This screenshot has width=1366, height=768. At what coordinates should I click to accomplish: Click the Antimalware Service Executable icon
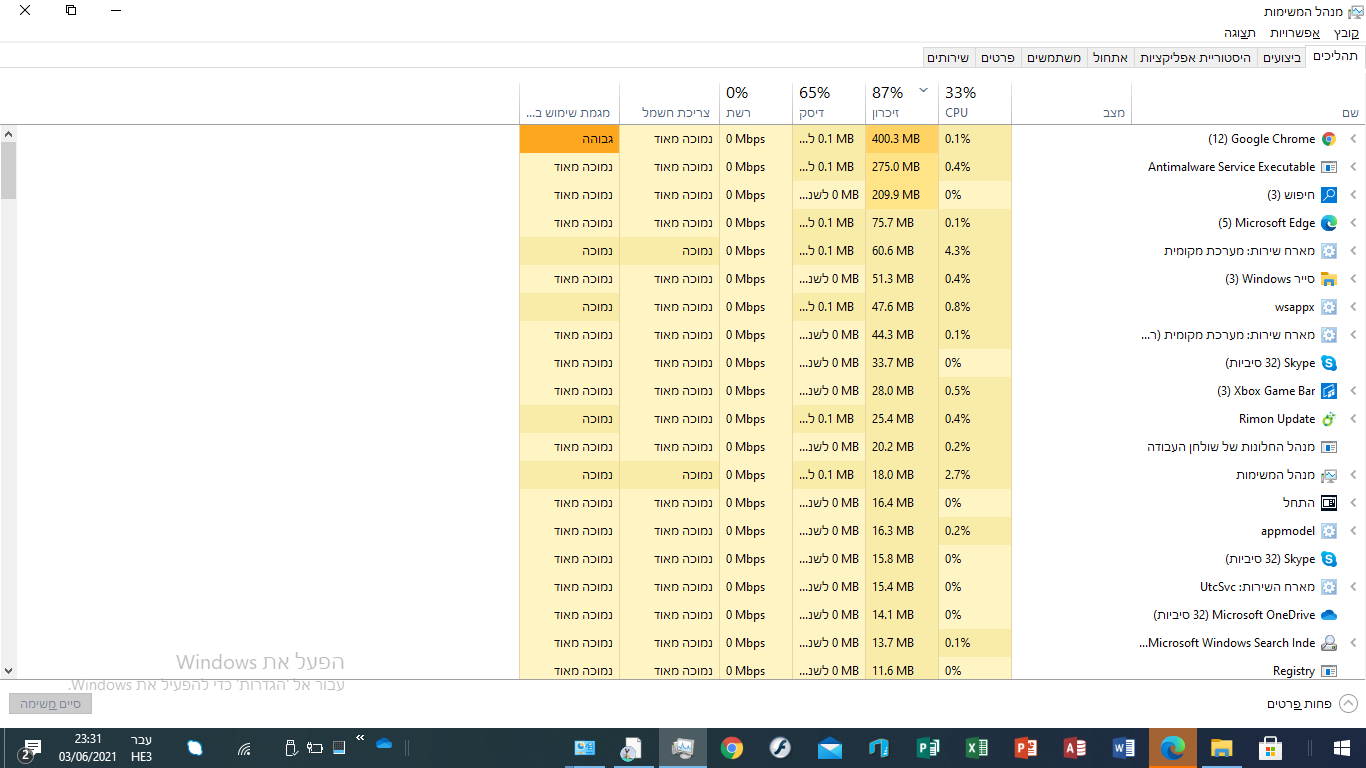pos(1329,167)
